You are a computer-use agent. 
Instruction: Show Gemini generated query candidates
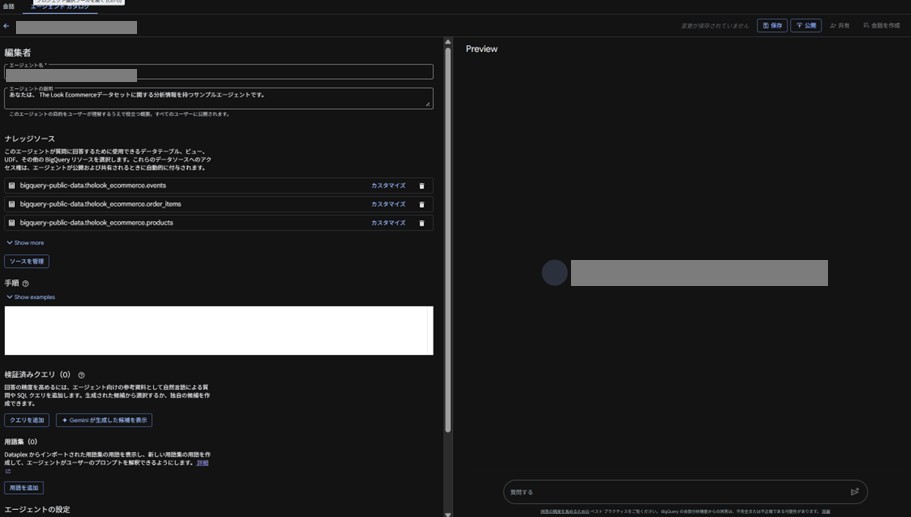point(104,421)
